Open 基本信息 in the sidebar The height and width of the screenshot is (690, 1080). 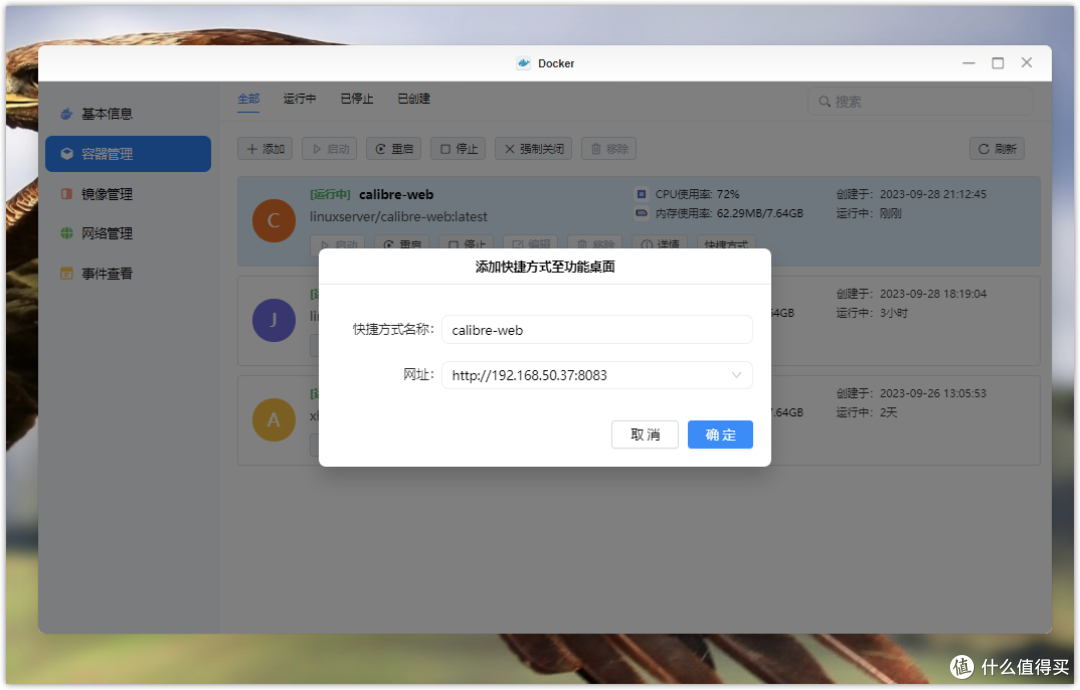click(128, 114)
